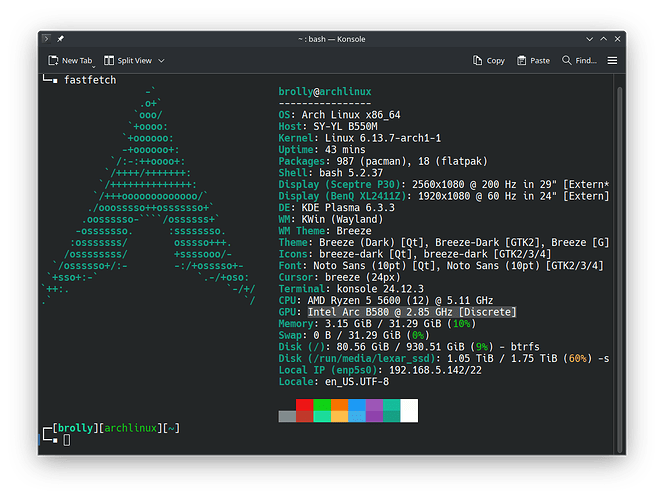Click the Packages: 987 (pacman) line

coord(383,161)
